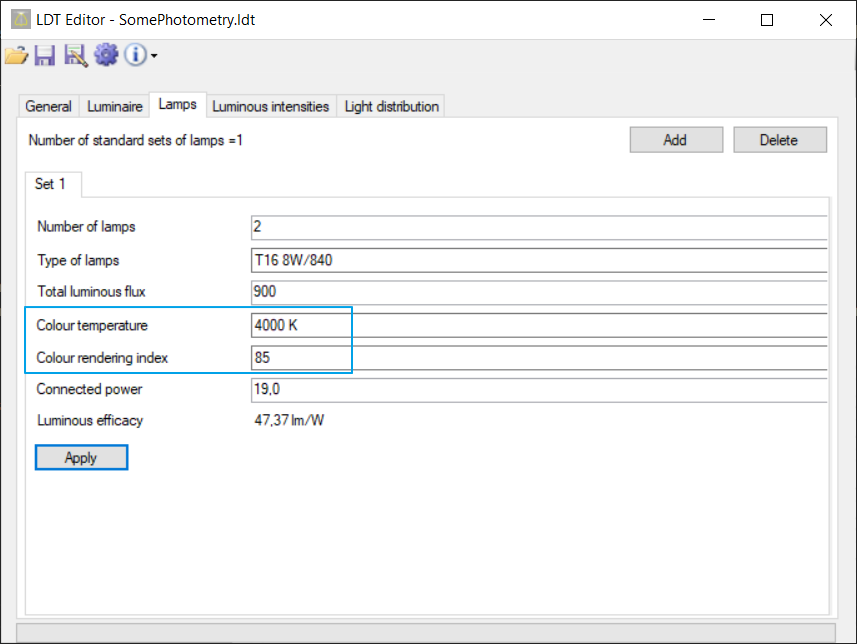Click the Colour rendering index field
Screen dimensions: 857x644
(x=300, y=356)
